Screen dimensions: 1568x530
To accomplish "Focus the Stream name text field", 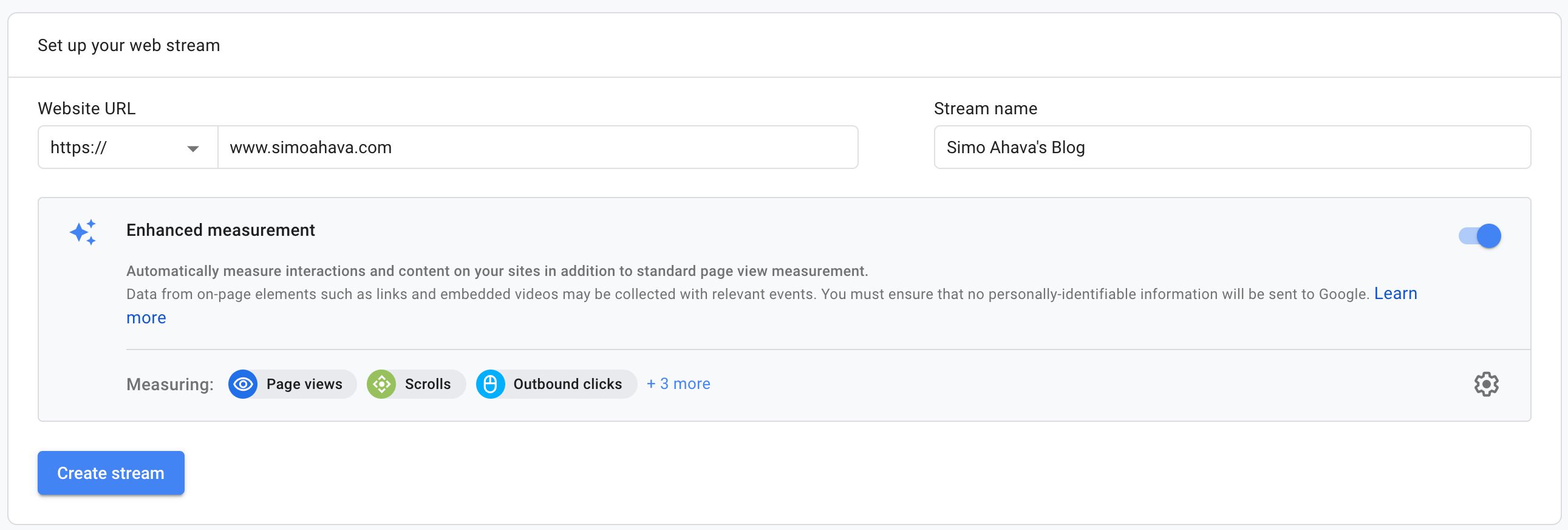I will [1232, 148].
